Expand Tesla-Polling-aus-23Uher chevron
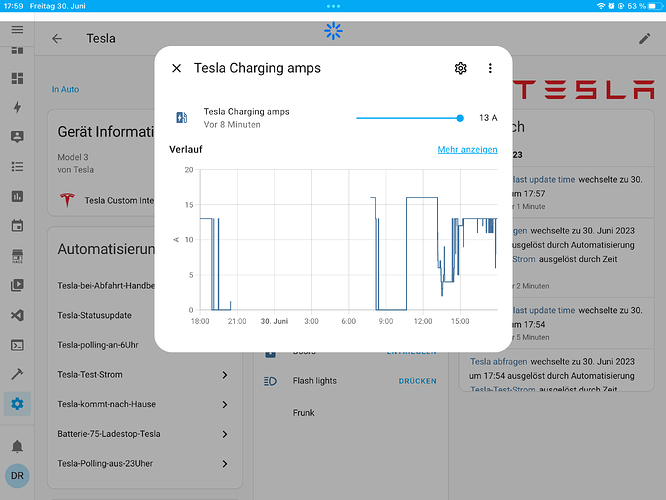This screenshot has width=666, height=500. click(x=225, y=464)
